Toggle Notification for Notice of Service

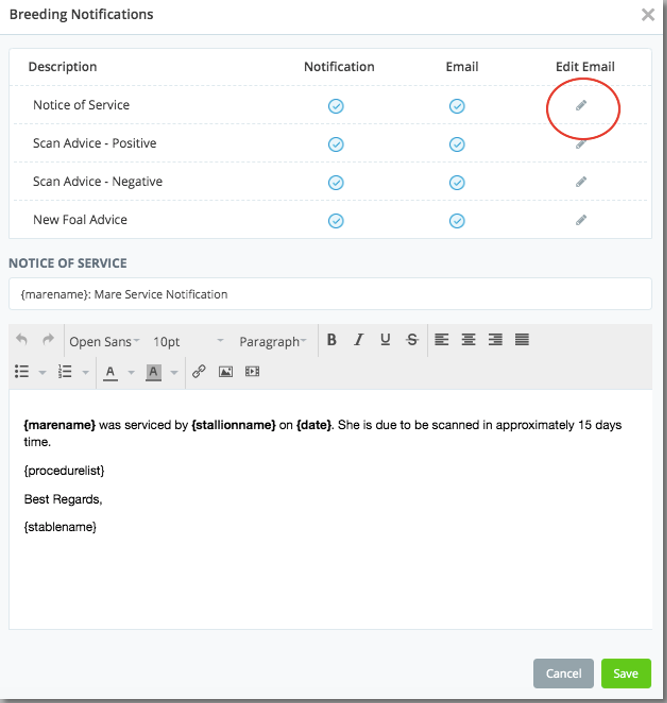336,106
